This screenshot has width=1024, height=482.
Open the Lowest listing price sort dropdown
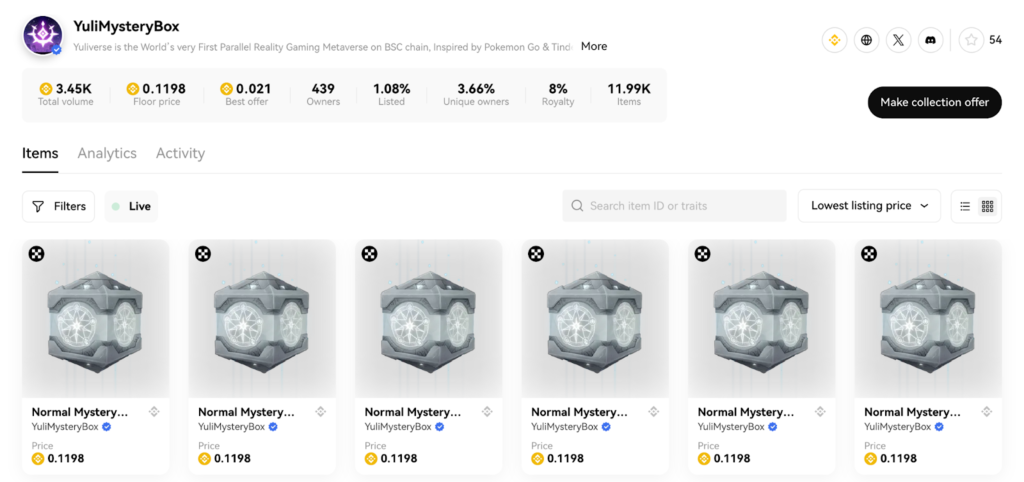click(869, 206)
